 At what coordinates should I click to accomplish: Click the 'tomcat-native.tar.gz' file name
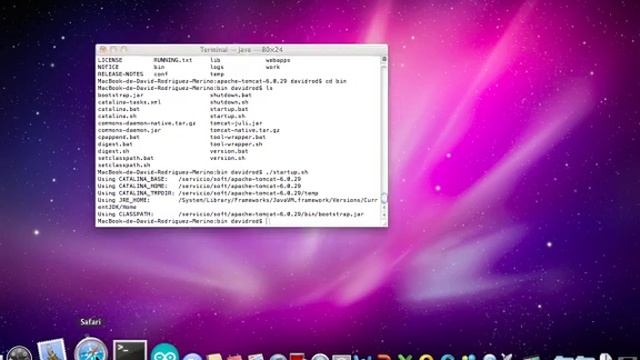245,130
